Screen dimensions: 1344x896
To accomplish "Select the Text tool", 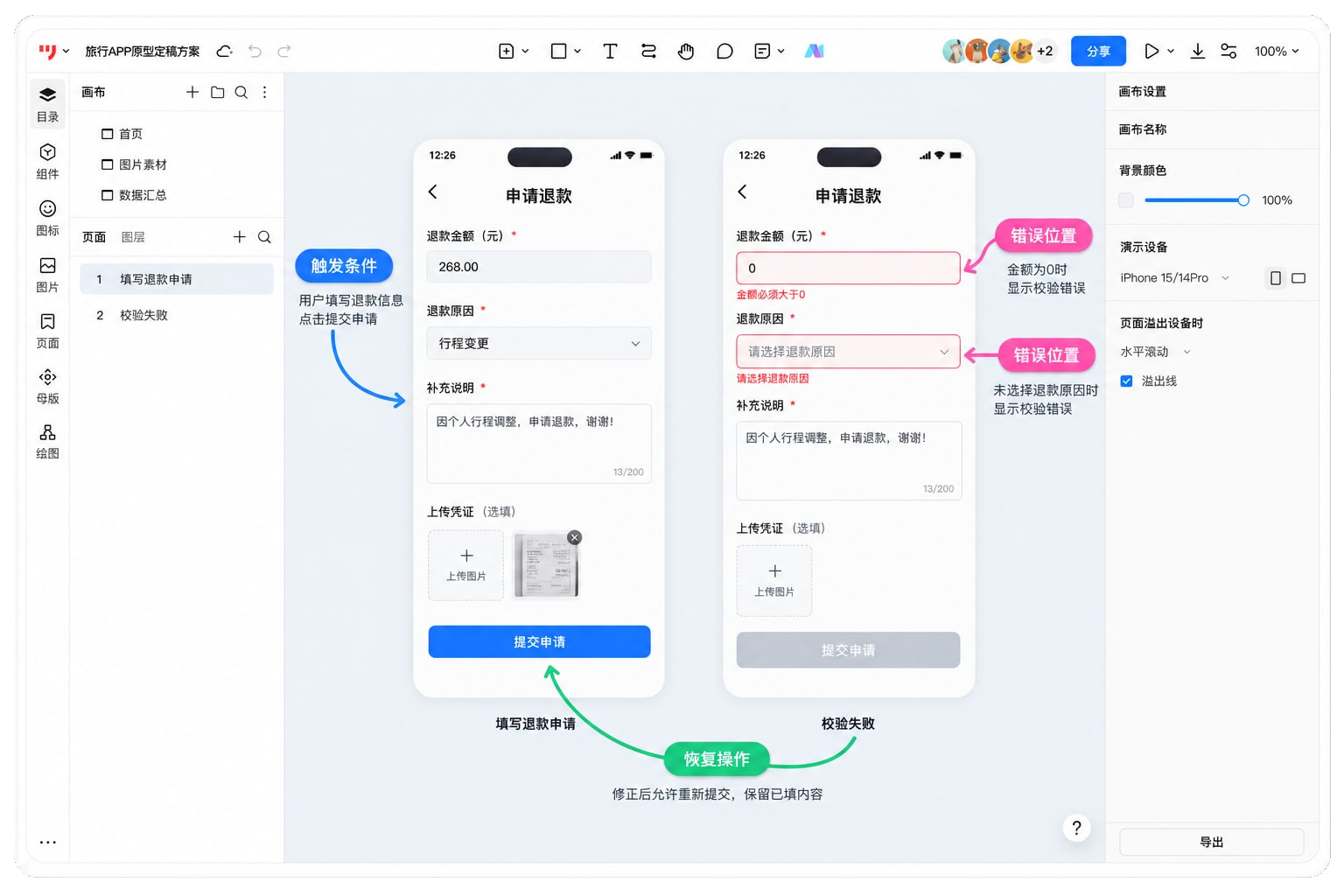I will pos(610,52).
